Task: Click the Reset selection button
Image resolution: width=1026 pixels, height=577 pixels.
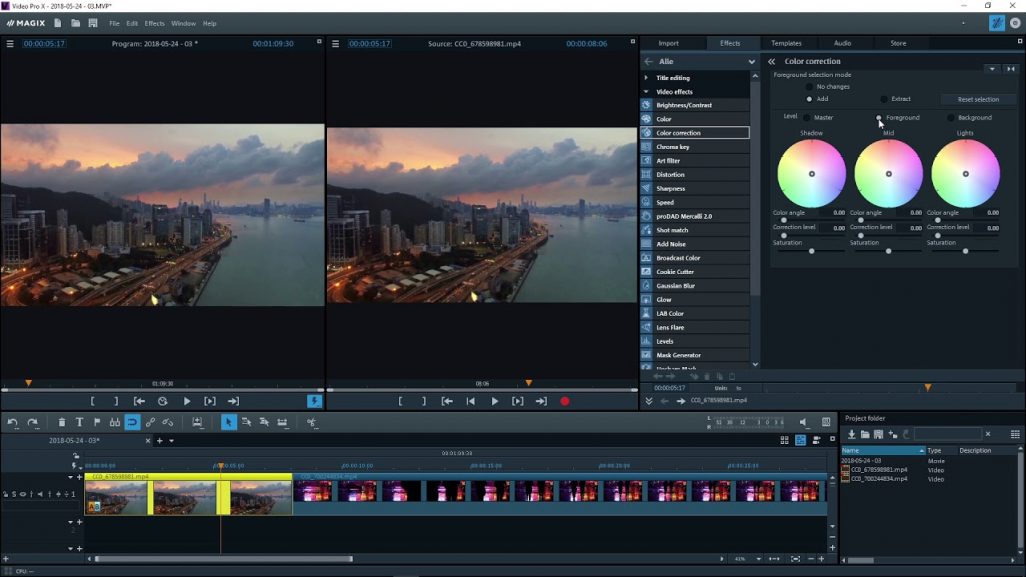Action: click(978, 99)
